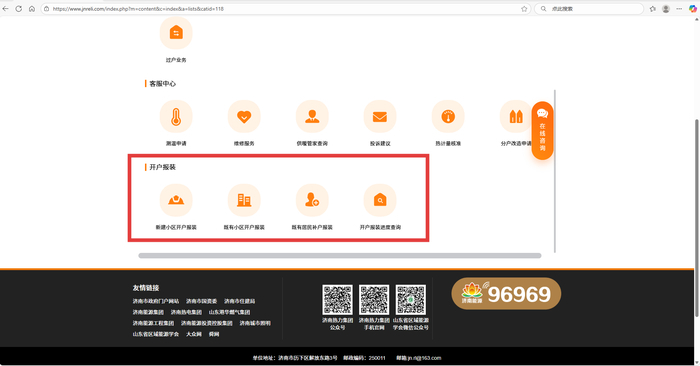Open 山东港华燃气集团 link
Screen dimensions: 700x366
click(x=229, y=312)
